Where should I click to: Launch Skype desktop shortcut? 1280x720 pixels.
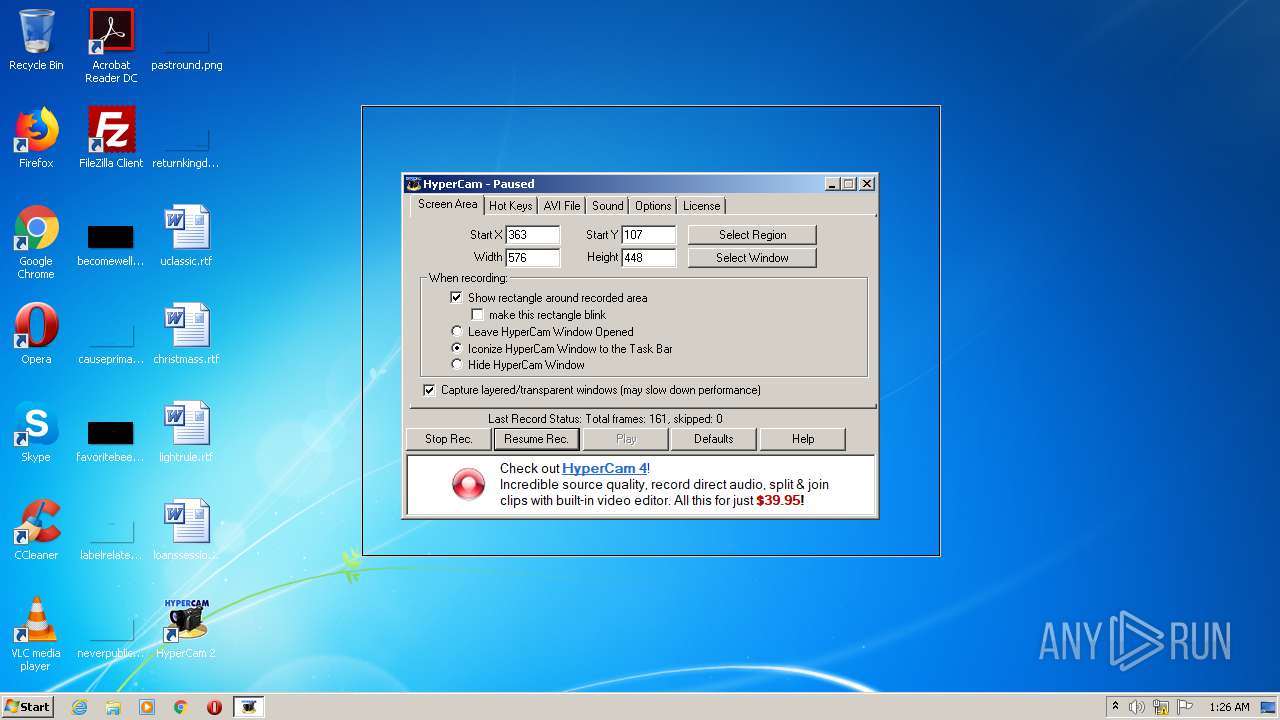pos(36,432)
